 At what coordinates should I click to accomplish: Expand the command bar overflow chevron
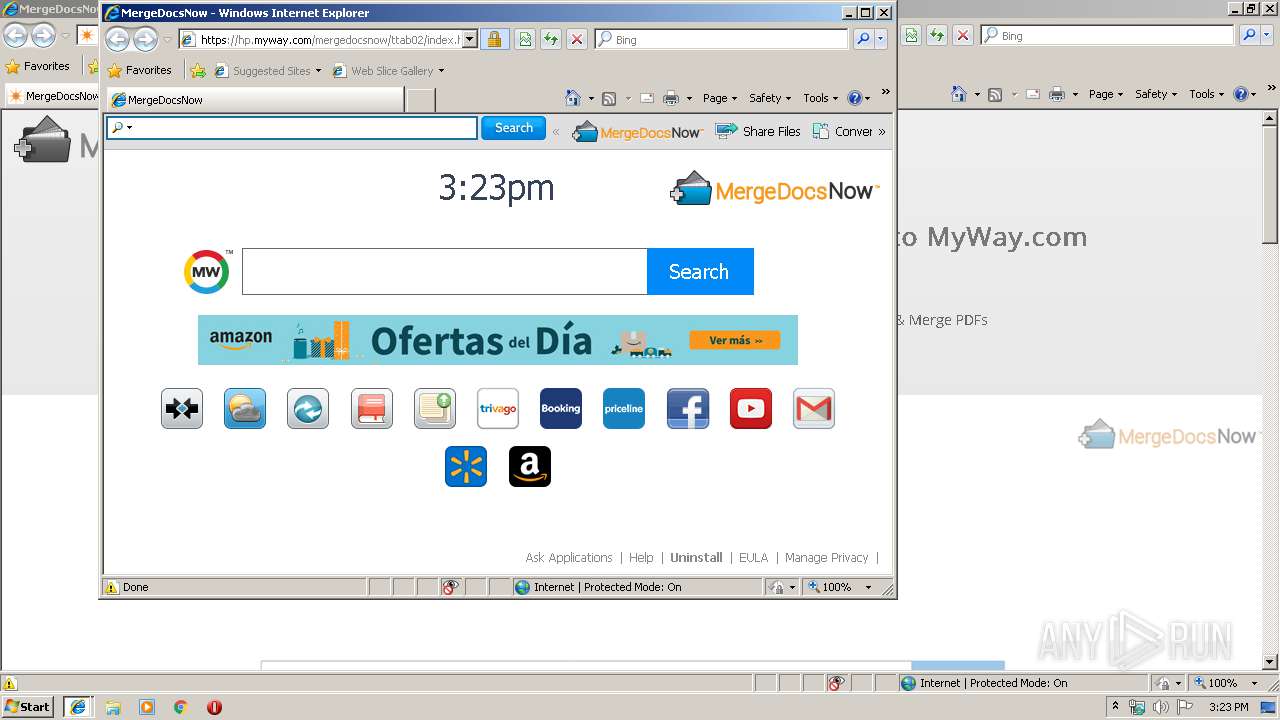tap(885, 93)
